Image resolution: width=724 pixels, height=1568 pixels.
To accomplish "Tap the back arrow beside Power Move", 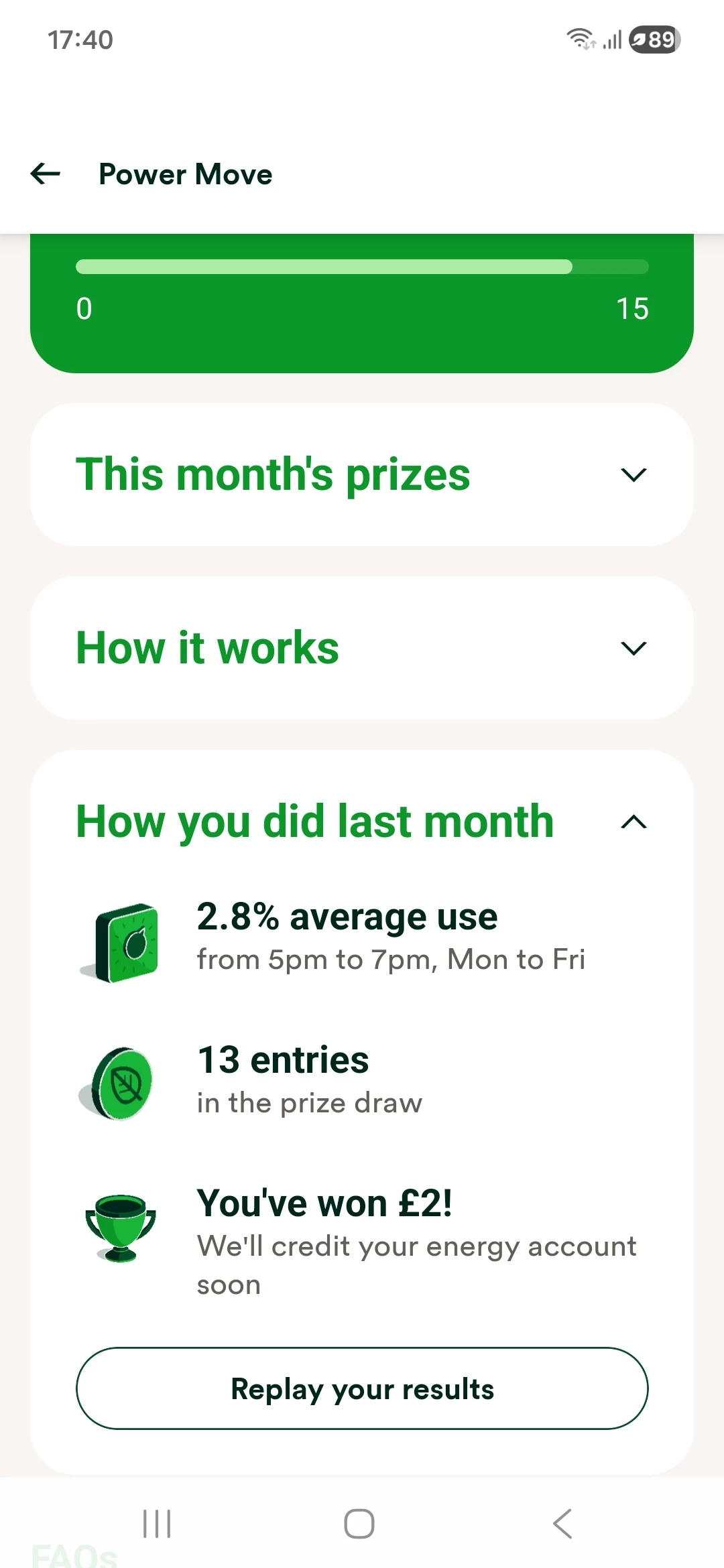I will (x=46, y=174).
